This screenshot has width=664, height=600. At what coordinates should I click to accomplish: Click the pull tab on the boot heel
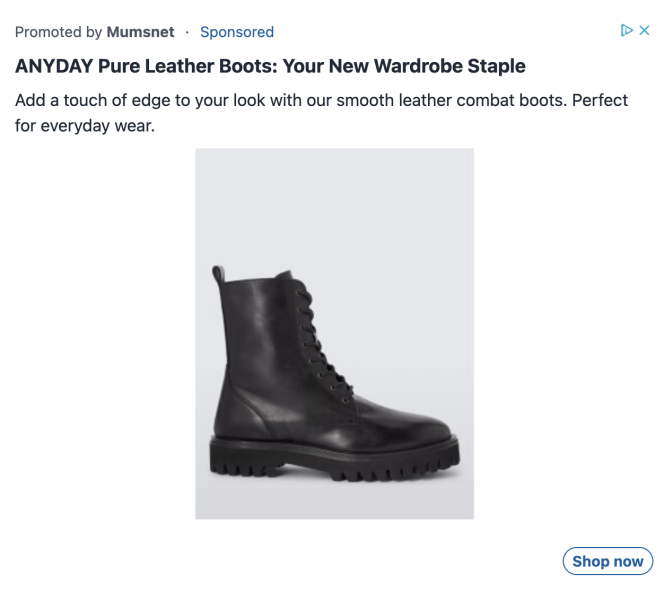coord(218,273)
